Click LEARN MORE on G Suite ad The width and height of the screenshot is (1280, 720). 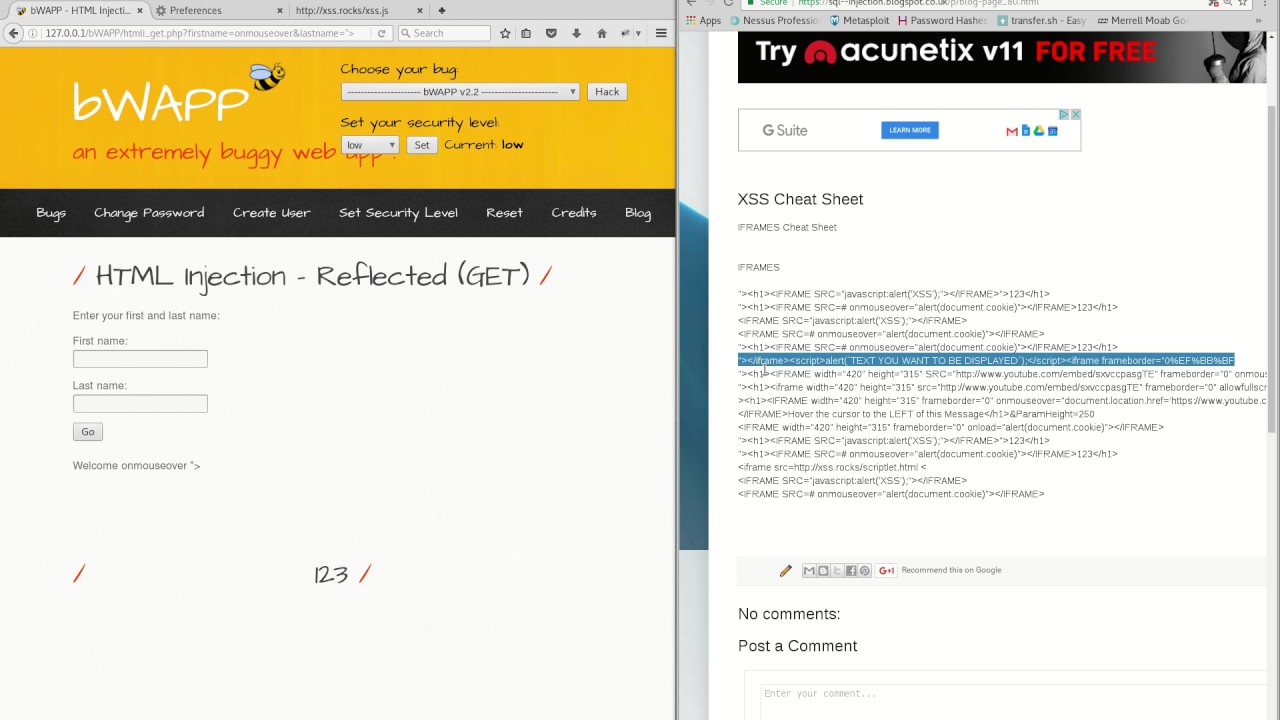tap(910, 130)
